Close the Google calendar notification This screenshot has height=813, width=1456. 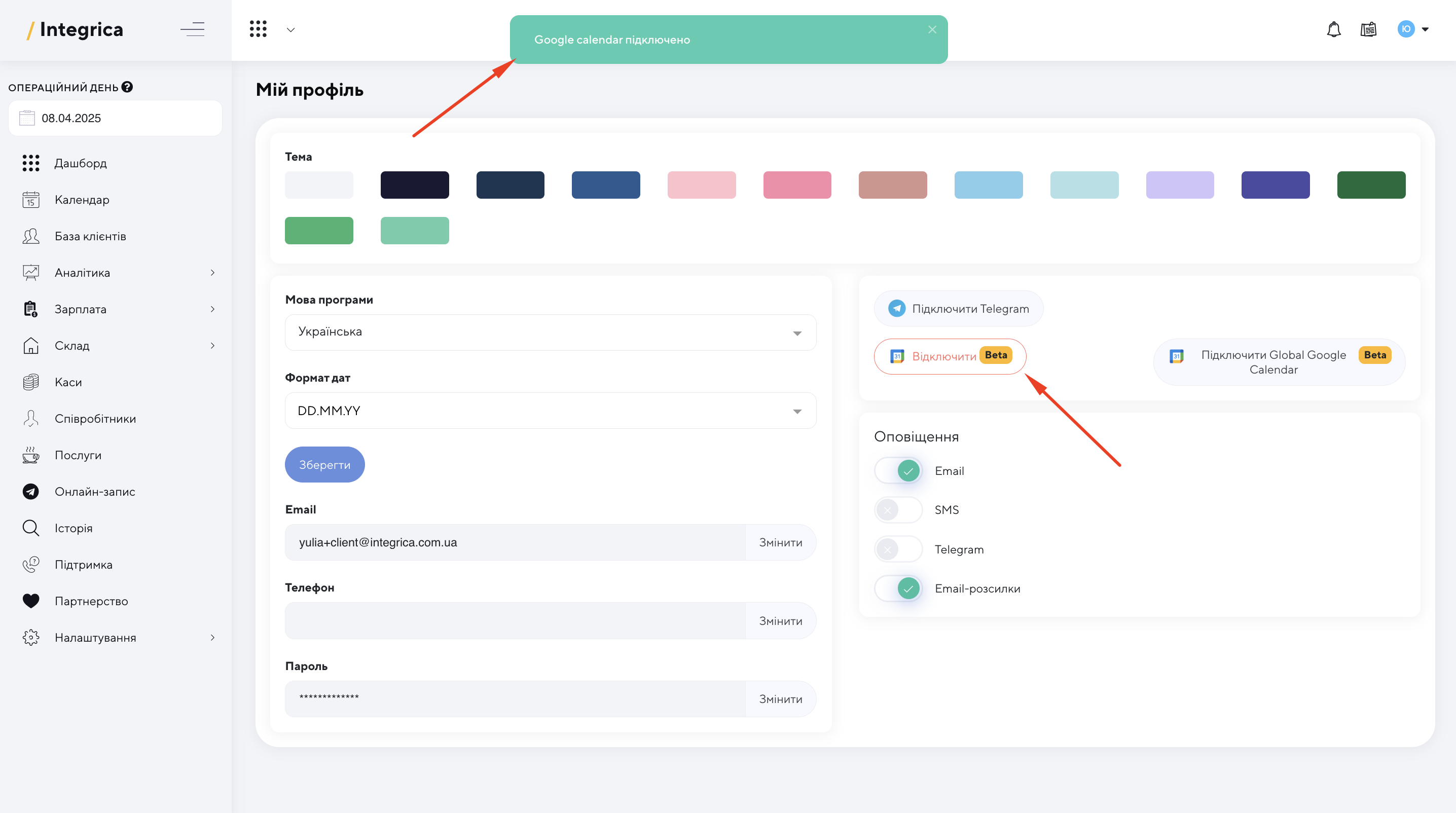(x=932, y=29)
